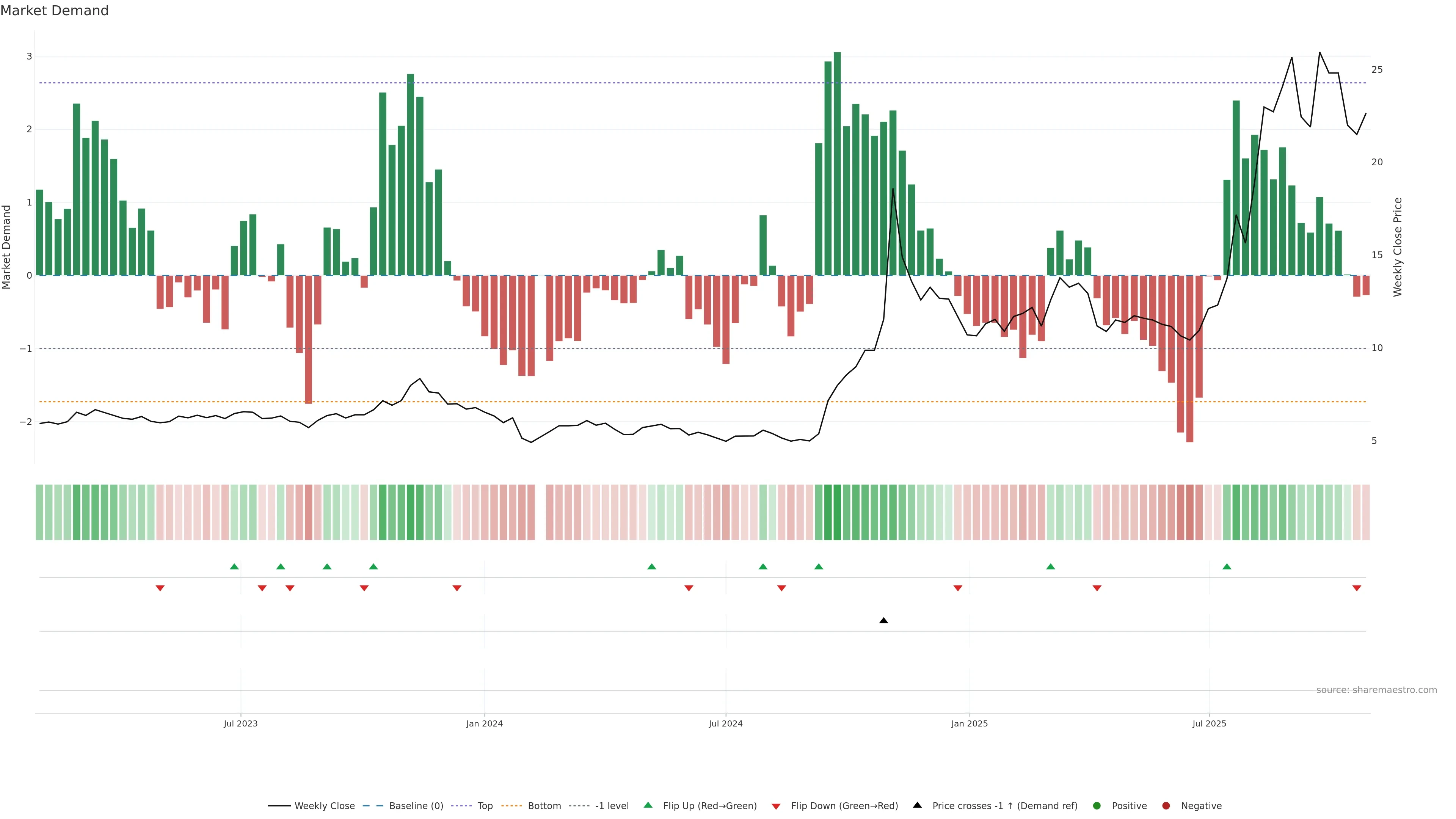Click the green Positive legend dot
The height and width of the screenshot is (819, 1456).
click(1097, 805)
